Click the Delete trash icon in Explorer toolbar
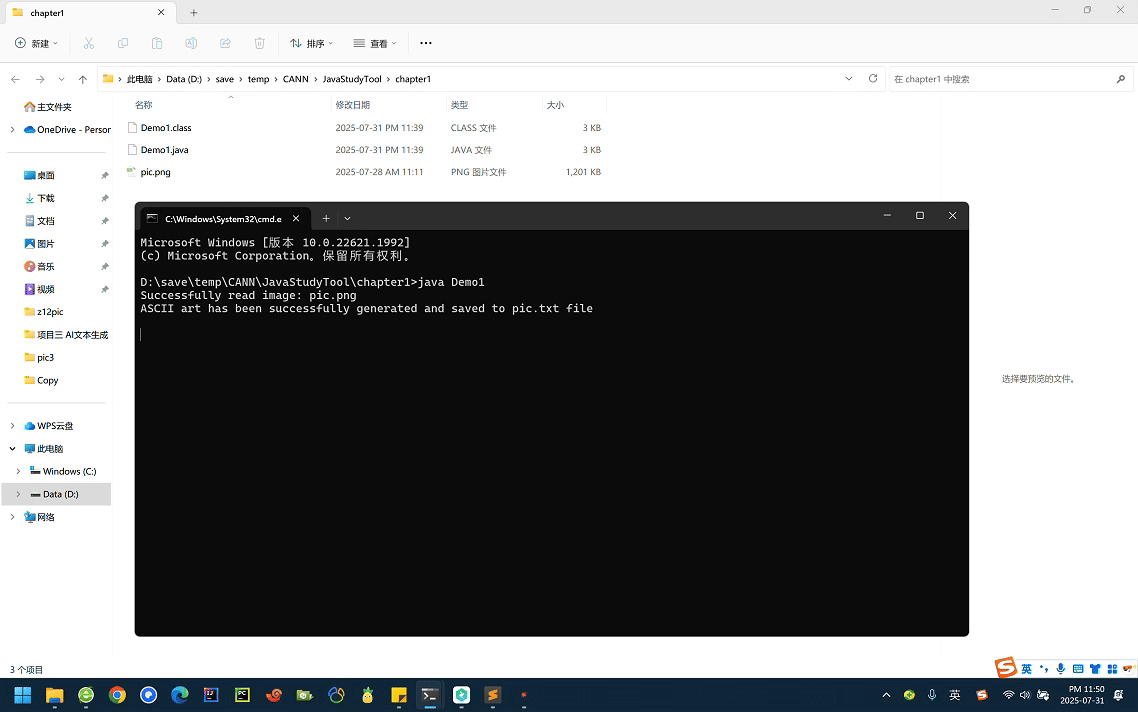The image size is (1138, 712). pos(259,44)
